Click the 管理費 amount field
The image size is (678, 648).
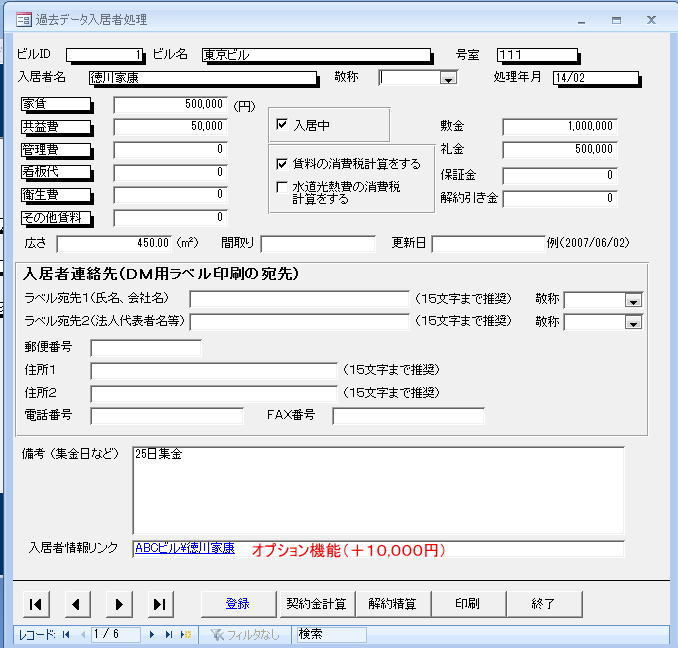[x=170, y=150]
